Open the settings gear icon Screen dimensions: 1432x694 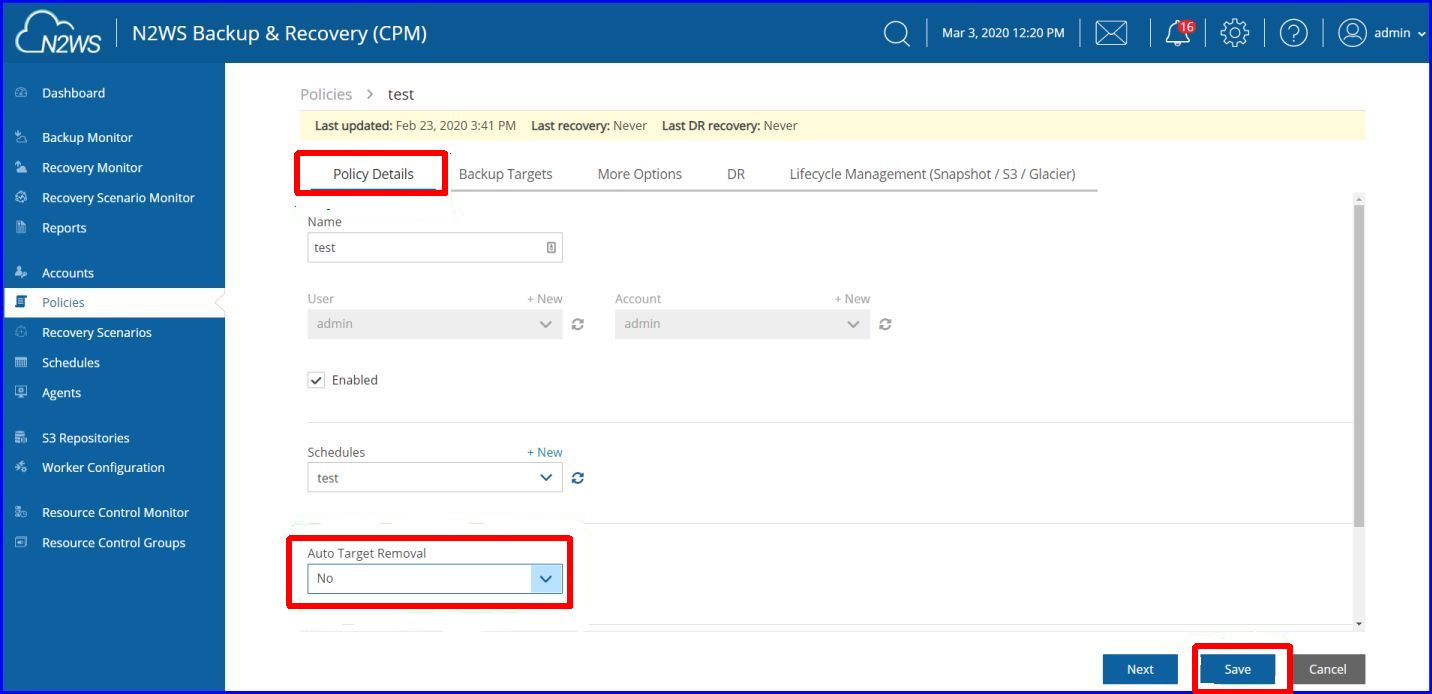[1235, 33]
